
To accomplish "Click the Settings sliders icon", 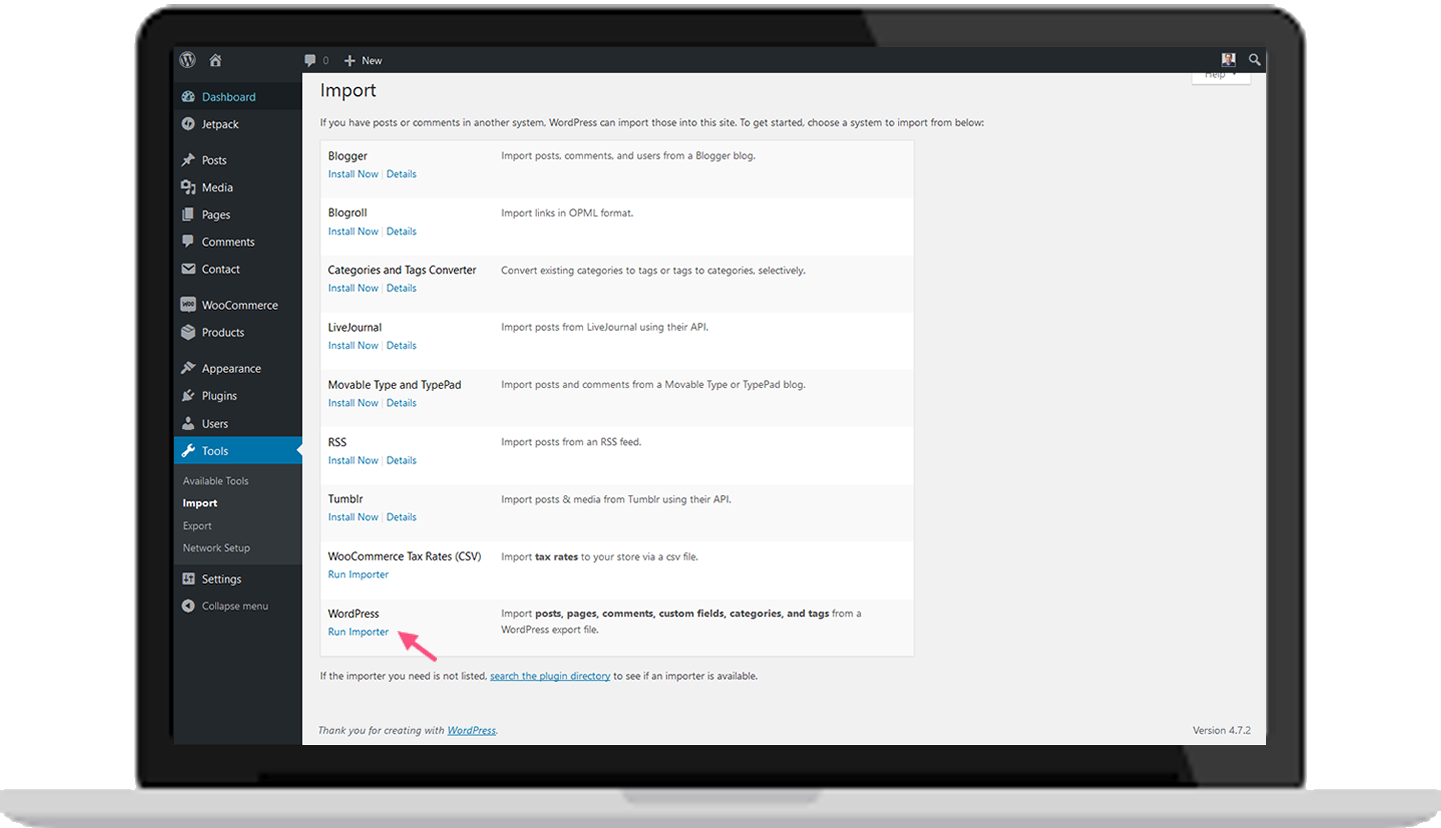I will tap(188, 579).
